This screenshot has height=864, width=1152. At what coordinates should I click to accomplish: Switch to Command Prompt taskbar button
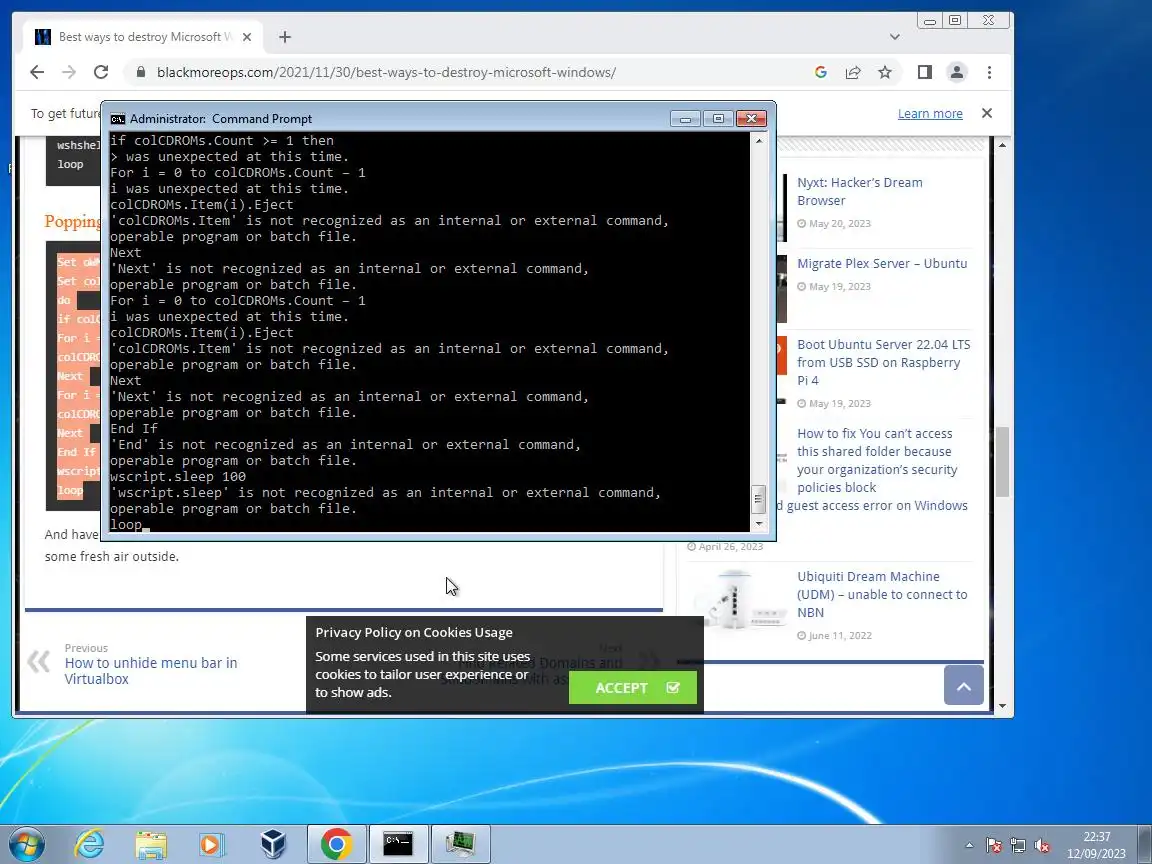click(x=398, y=844)
